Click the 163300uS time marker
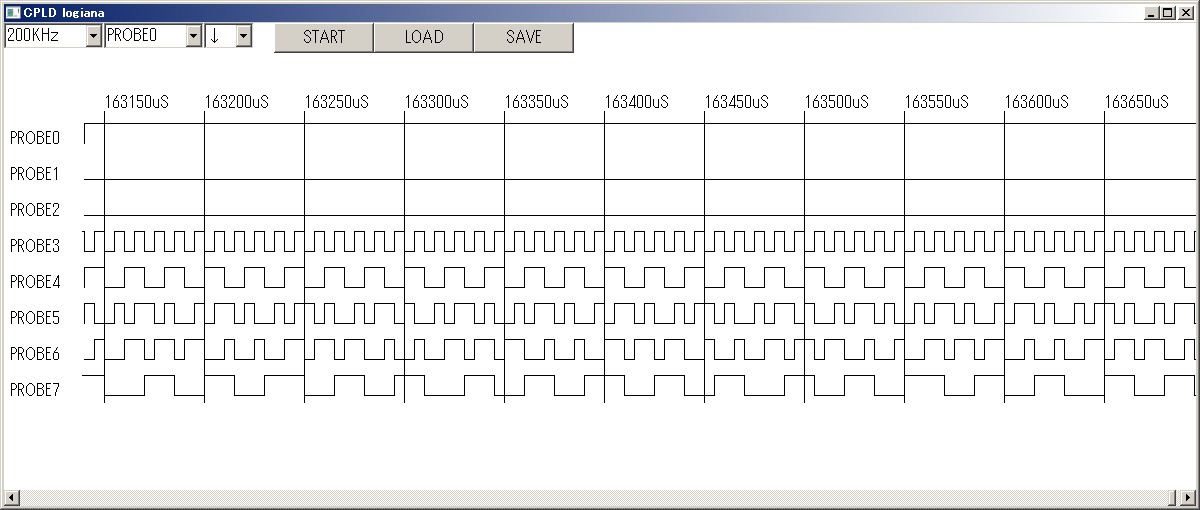The height and width of the screenshot is (510, 1200). coord(437,102)
